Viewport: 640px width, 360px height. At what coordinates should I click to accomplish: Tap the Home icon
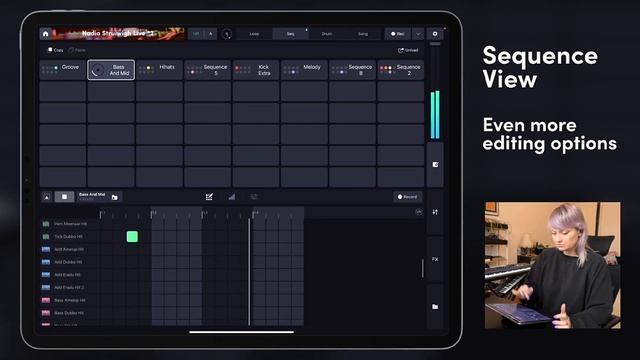(46, 34)
